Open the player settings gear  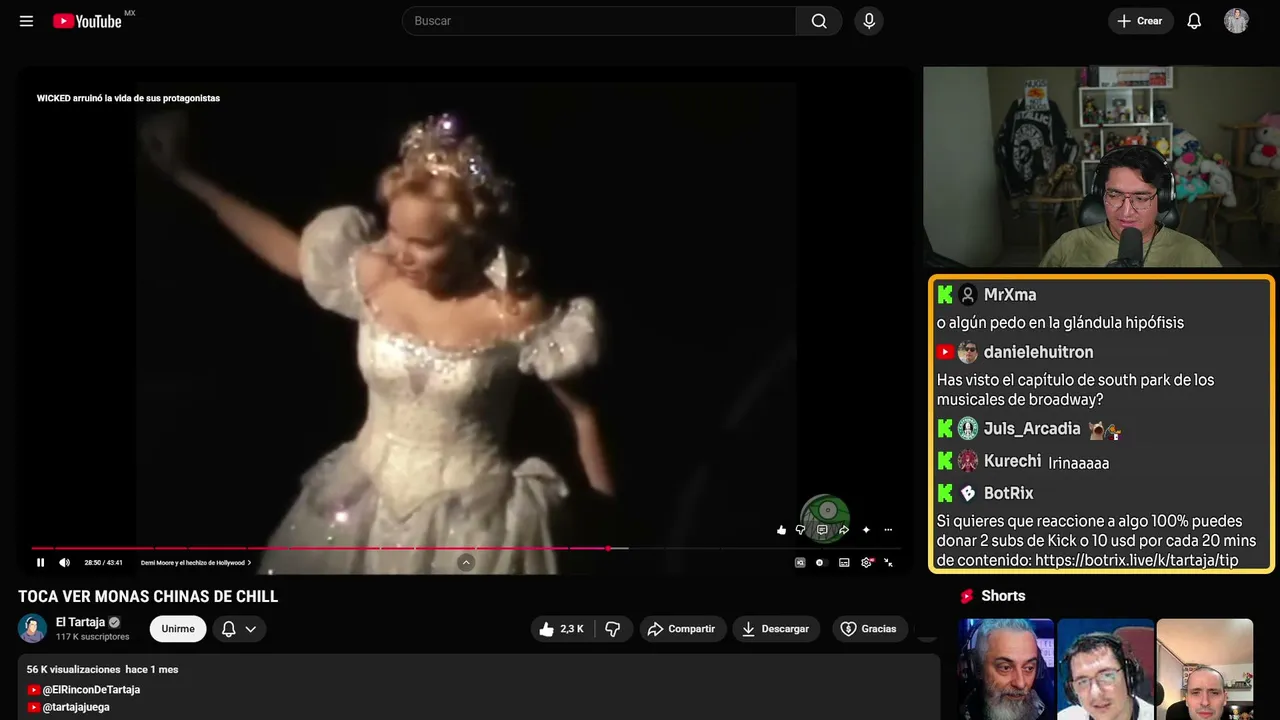(x=867, y=563)
